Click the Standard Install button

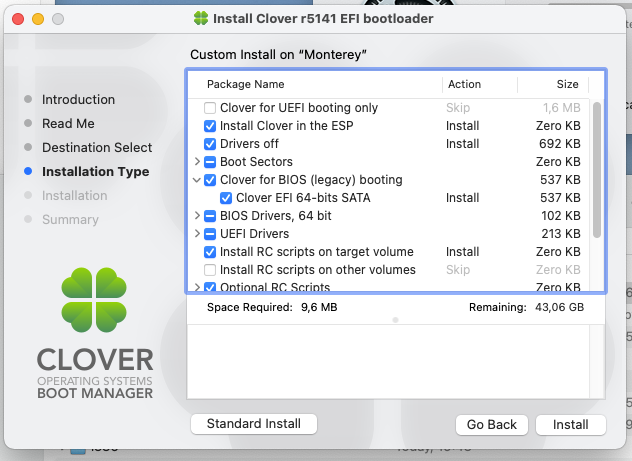pos(254,424)
